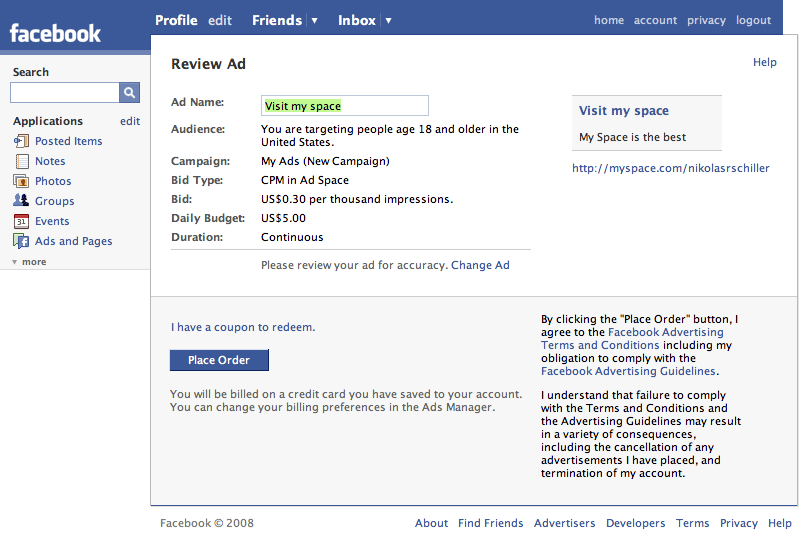Click the US$5.00 daily budget value
800x539 pixels.
(x=283, y=218)
